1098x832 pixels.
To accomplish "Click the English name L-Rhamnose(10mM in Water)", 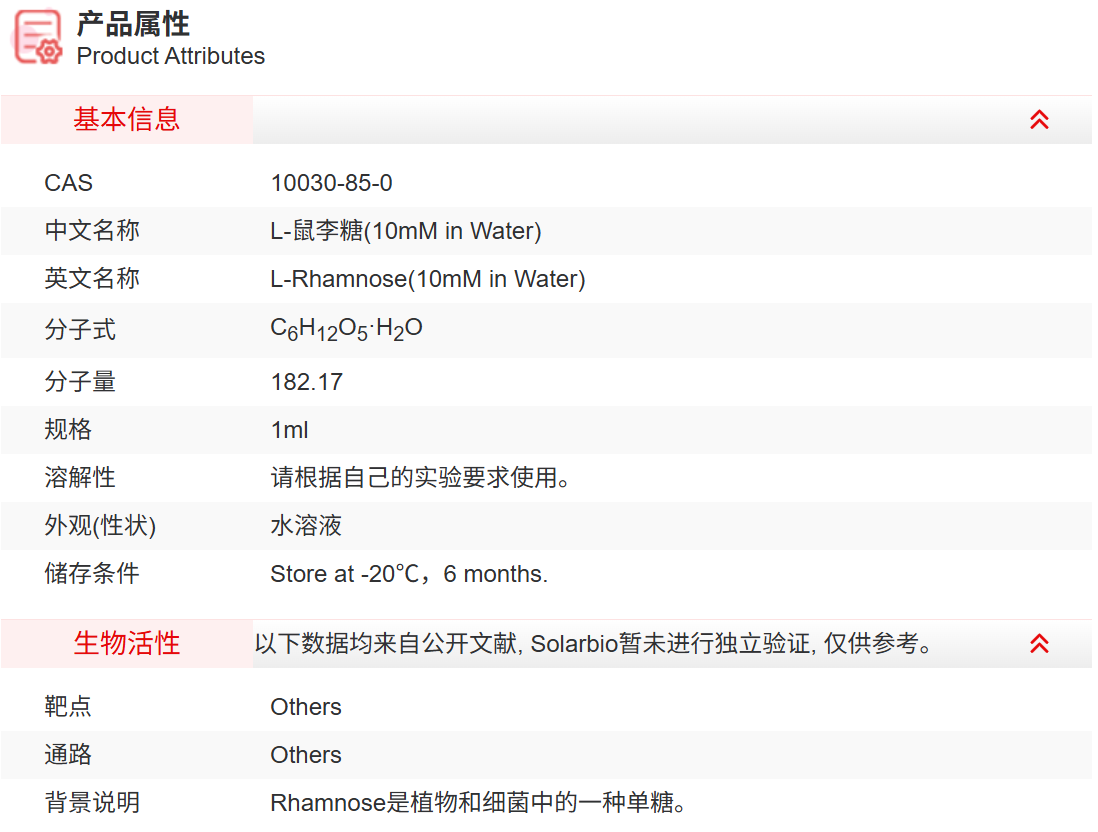I will tap(428, 279).
